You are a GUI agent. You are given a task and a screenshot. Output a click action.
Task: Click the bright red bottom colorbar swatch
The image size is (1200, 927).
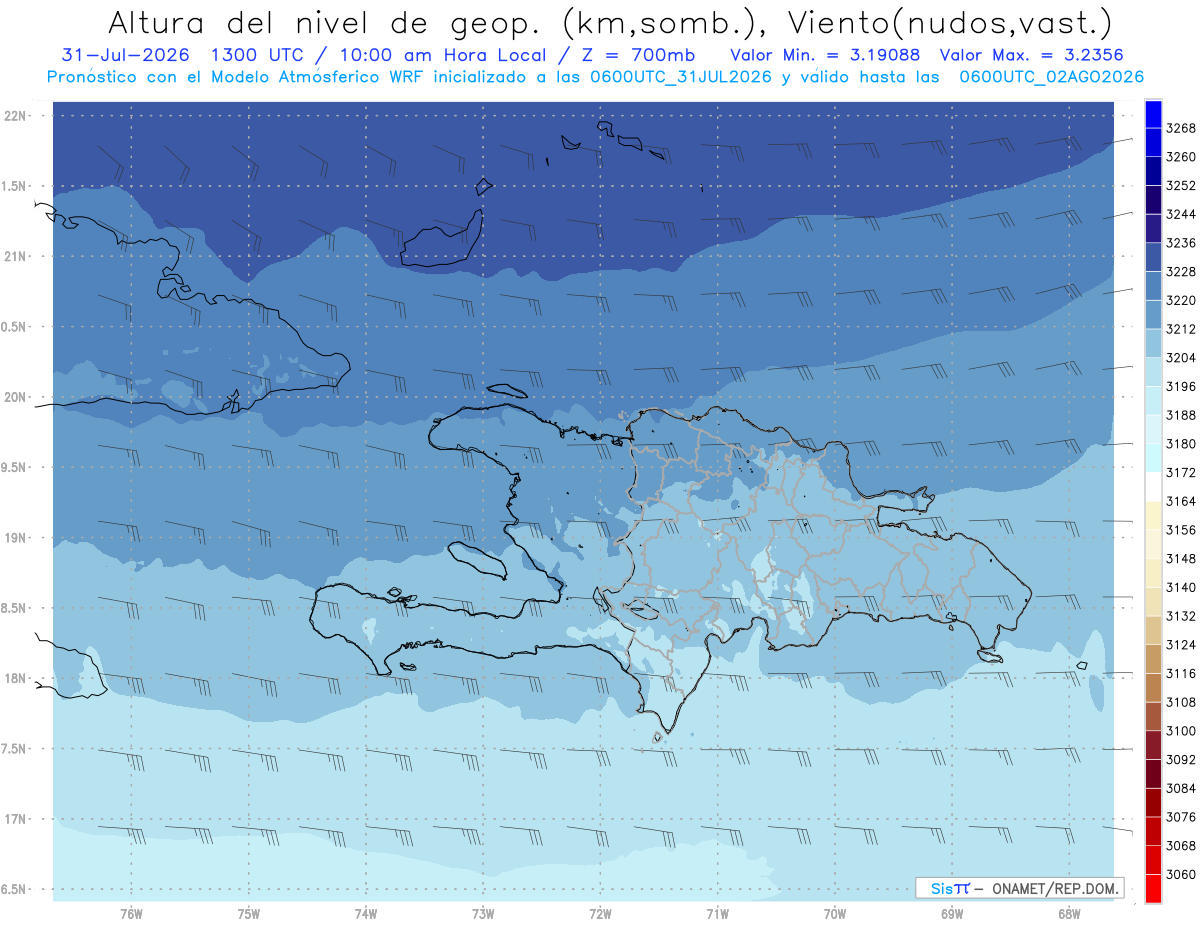1153,888
